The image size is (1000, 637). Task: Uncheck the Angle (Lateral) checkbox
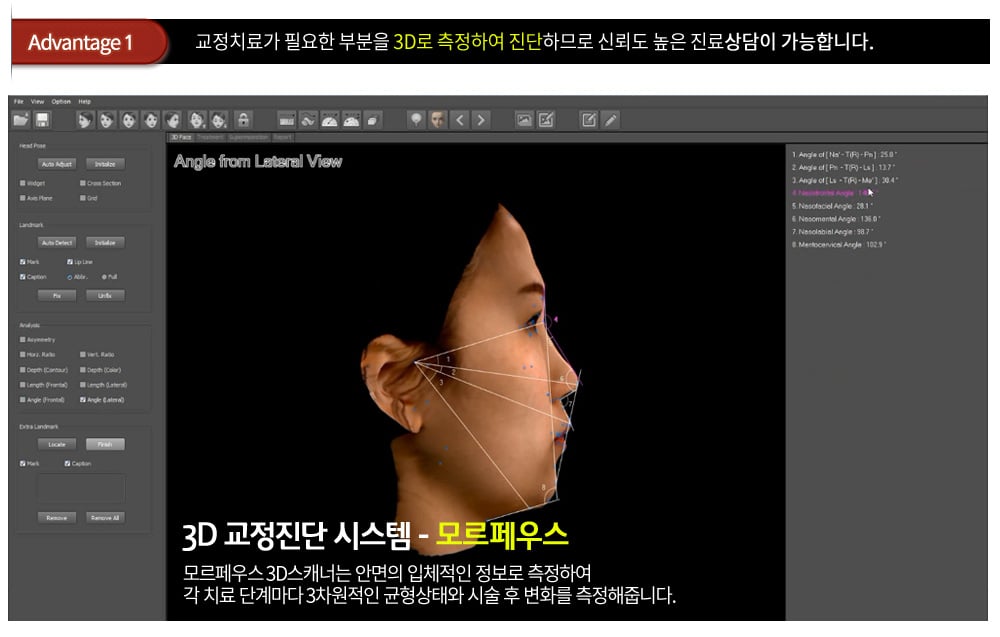tap(83, 400)
